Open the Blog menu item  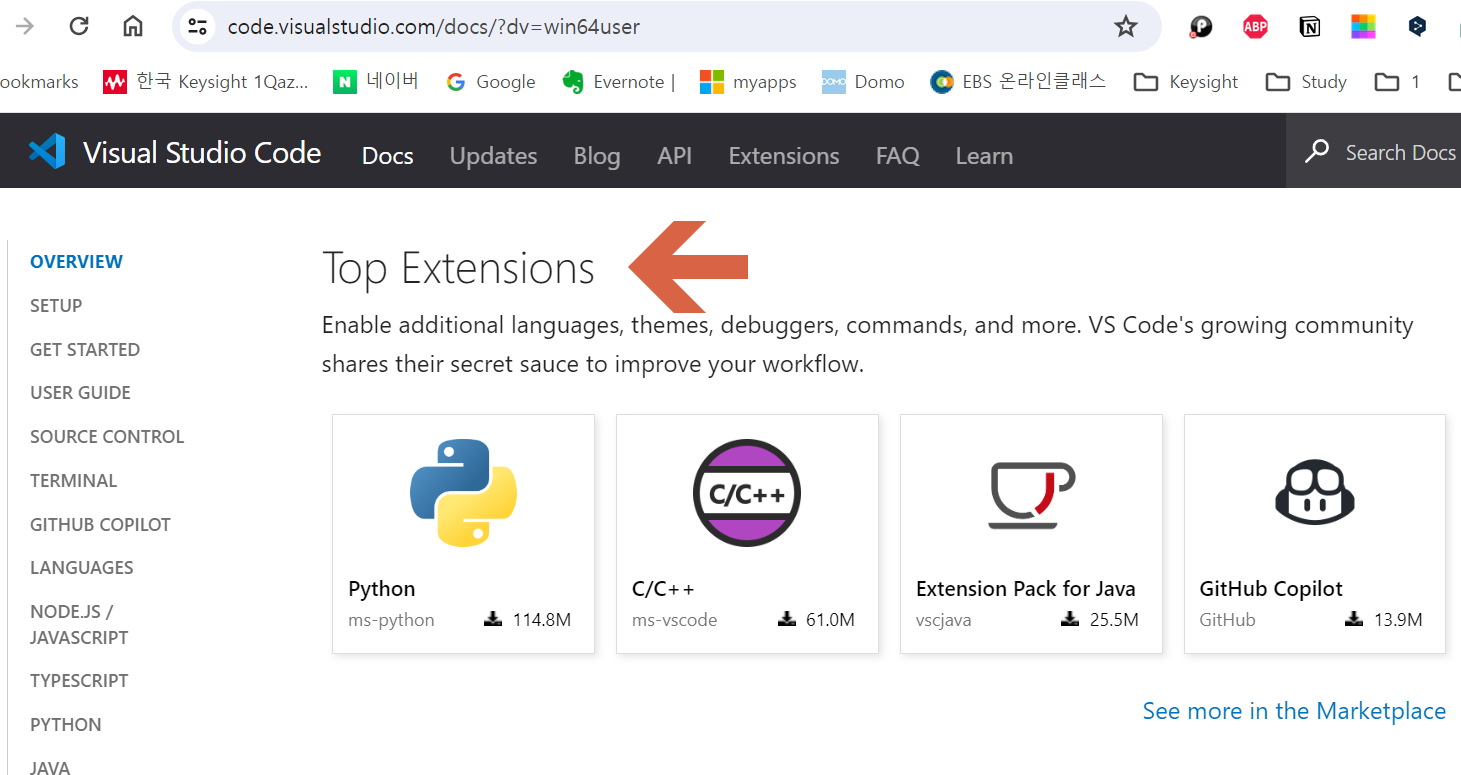click(x=597, y=156)
